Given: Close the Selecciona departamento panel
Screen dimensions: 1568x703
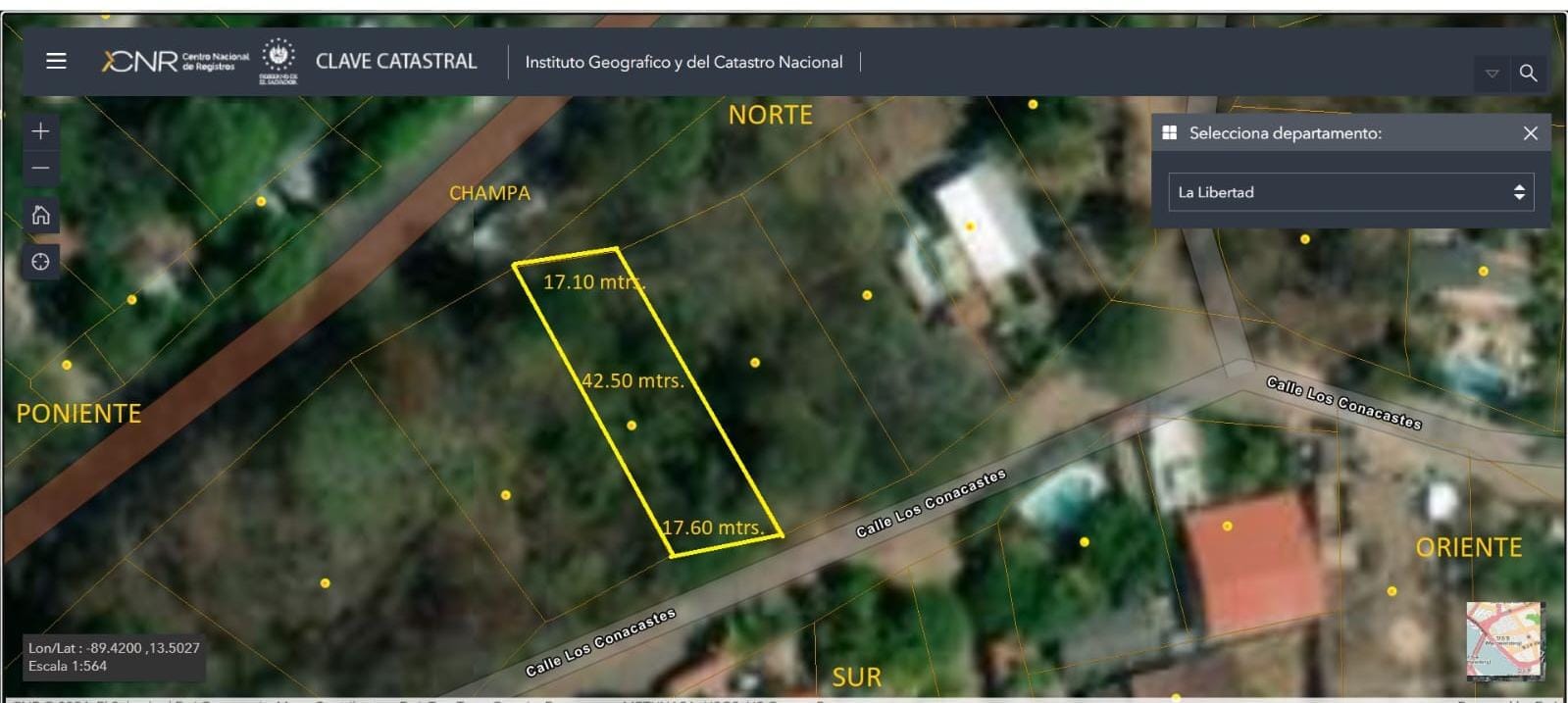Looking at the screenshot, I should [1530, 133].
